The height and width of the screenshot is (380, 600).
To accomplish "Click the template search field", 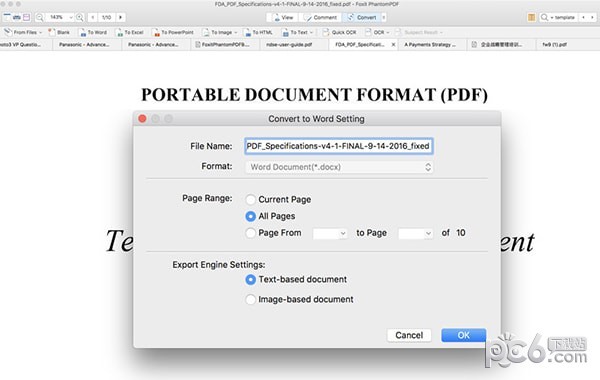I will point(564,17).
